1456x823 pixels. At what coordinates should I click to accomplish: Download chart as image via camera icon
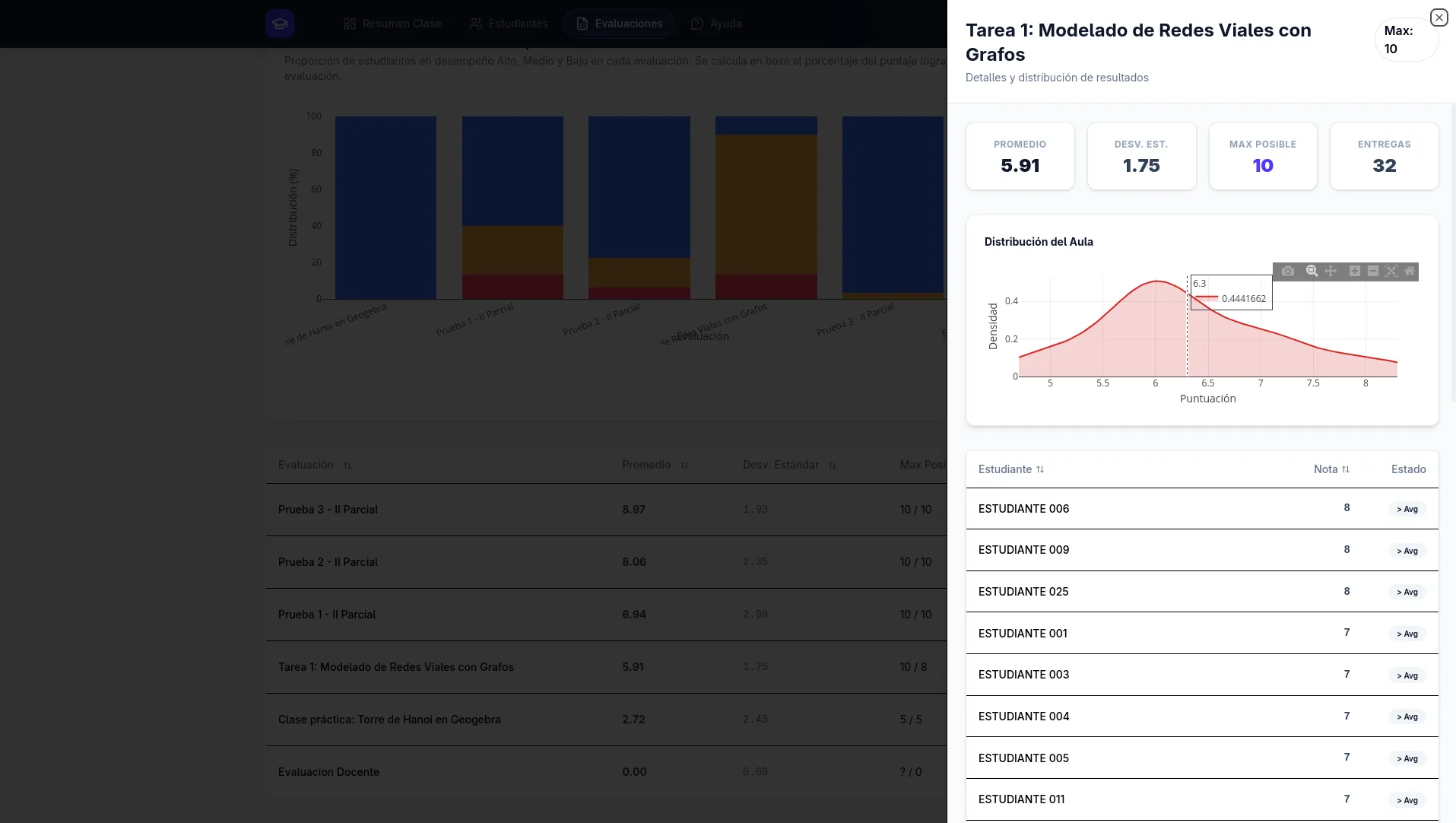point(1287,272)
